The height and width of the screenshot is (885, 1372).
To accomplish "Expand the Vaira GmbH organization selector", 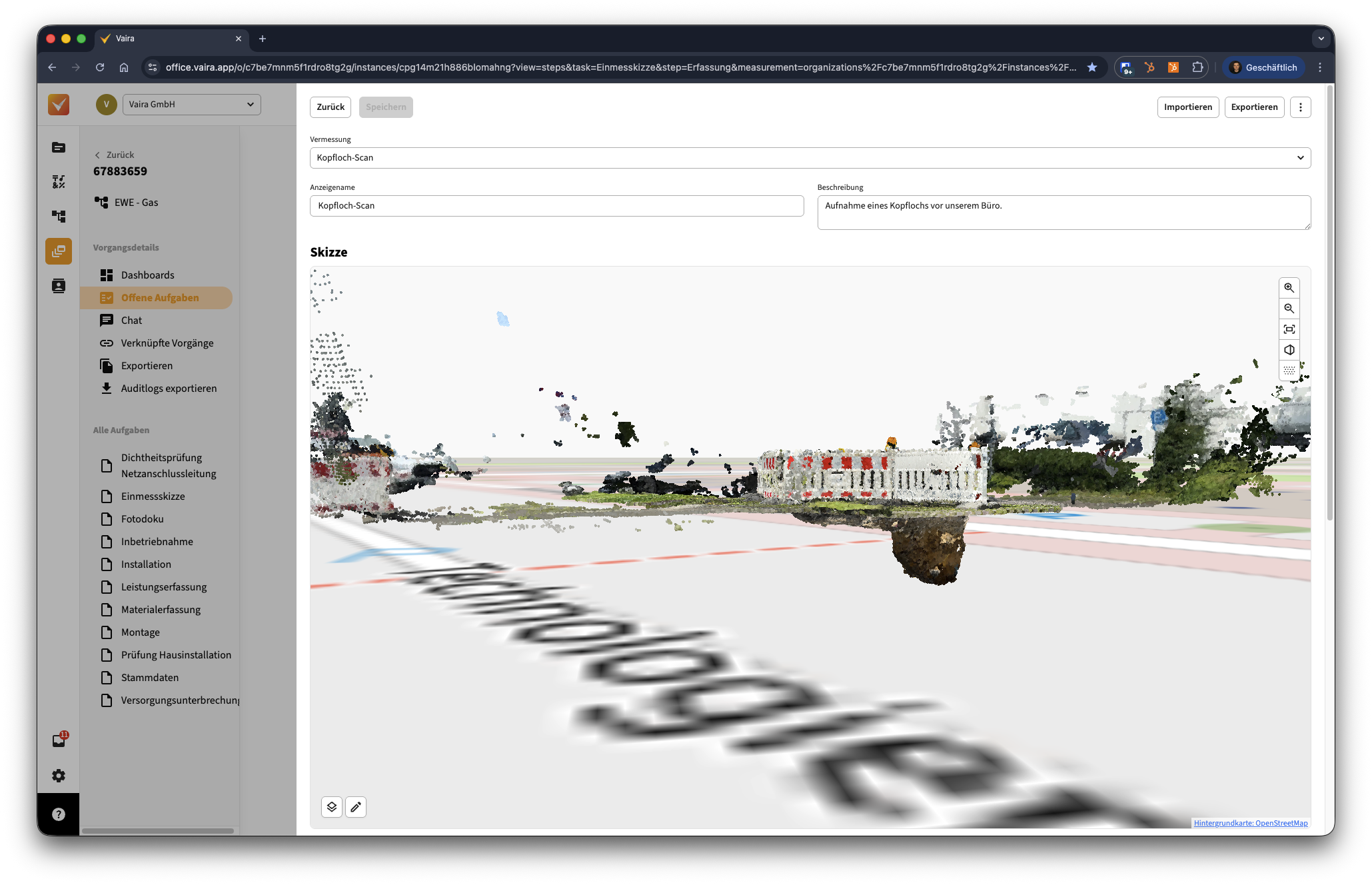I will pos(191,105).
